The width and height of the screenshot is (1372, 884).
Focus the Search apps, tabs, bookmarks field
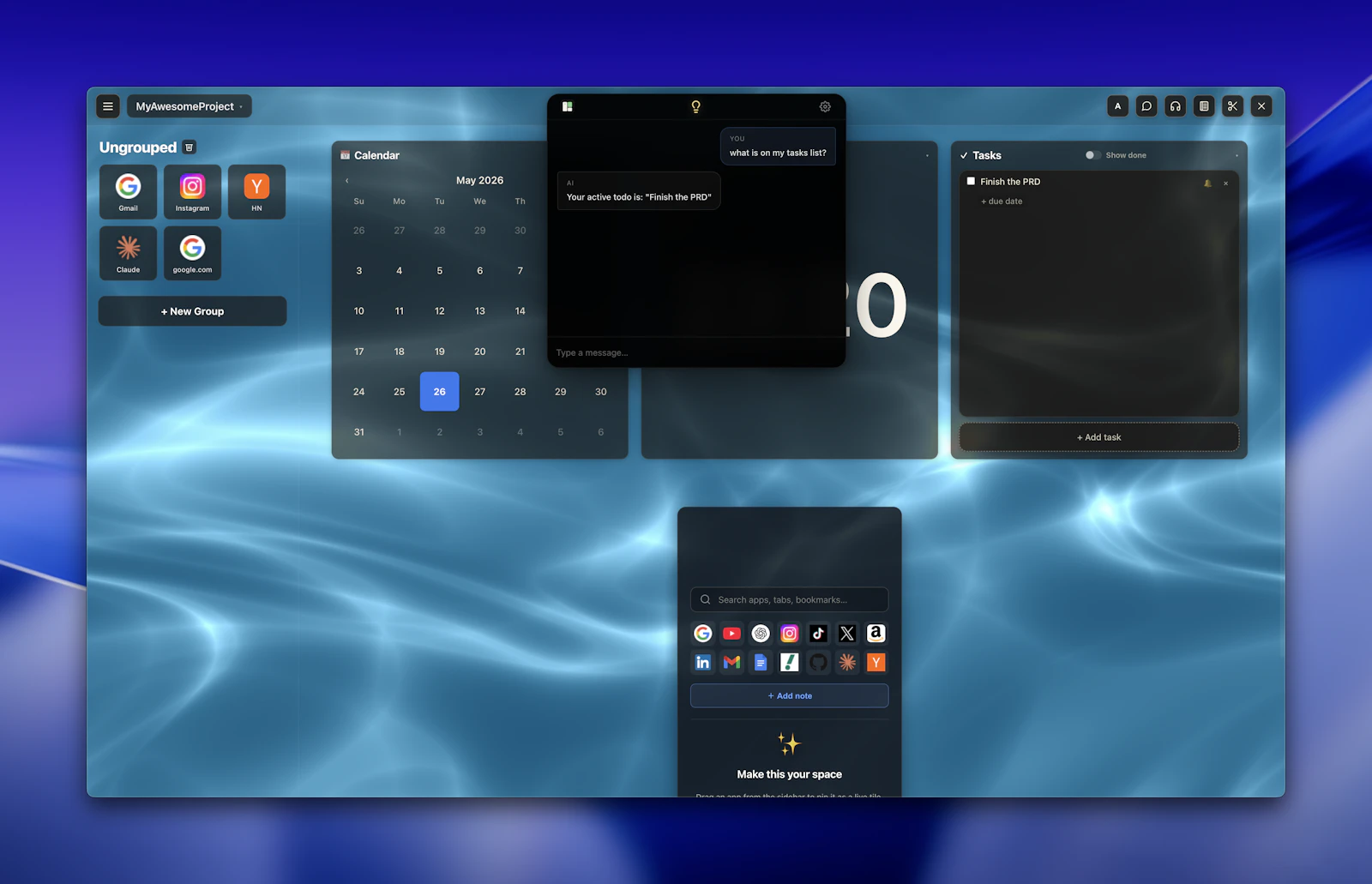tap(789, 599)
